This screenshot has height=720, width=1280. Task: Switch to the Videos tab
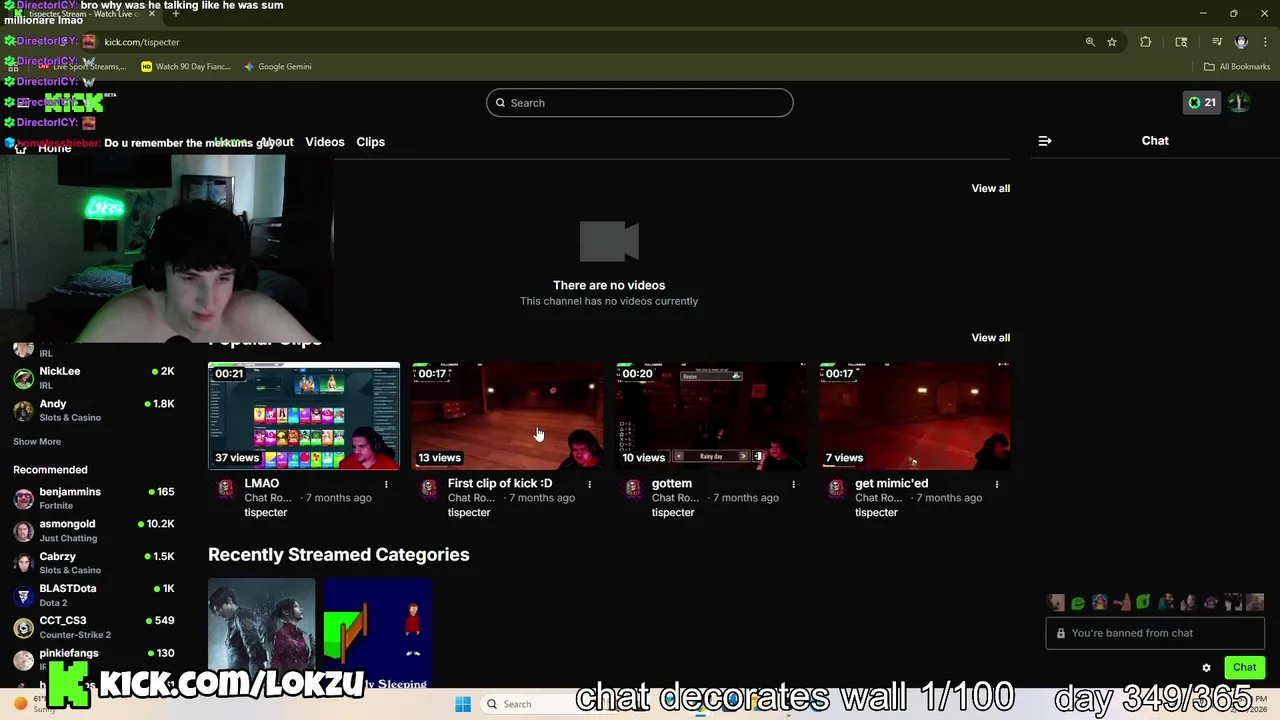click(x=325, y=142)
